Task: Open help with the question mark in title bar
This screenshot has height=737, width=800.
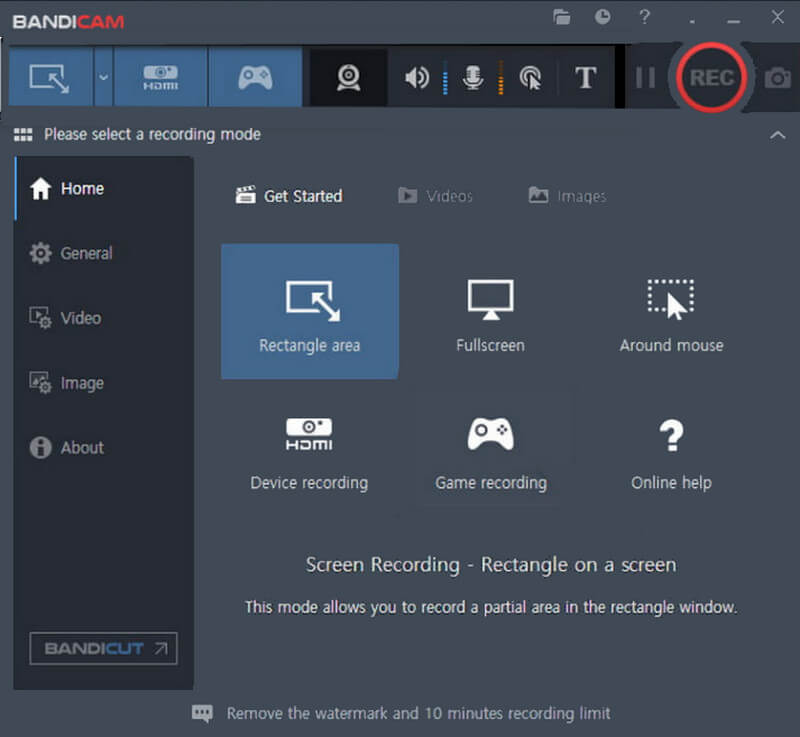Action: click(x=645, y=17)
